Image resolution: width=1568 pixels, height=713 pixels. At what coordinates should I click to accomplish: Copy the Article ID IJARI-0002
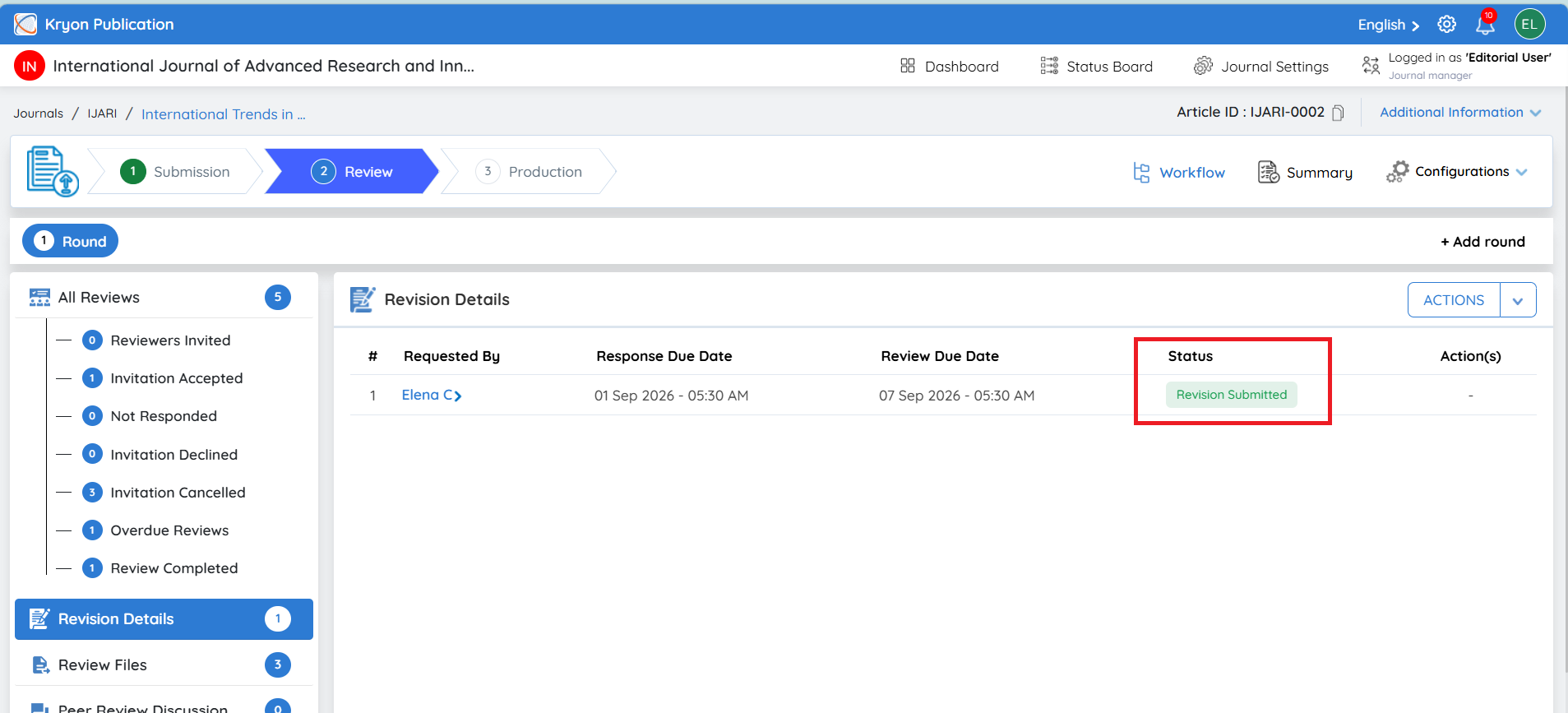[x=1338, y=113]
